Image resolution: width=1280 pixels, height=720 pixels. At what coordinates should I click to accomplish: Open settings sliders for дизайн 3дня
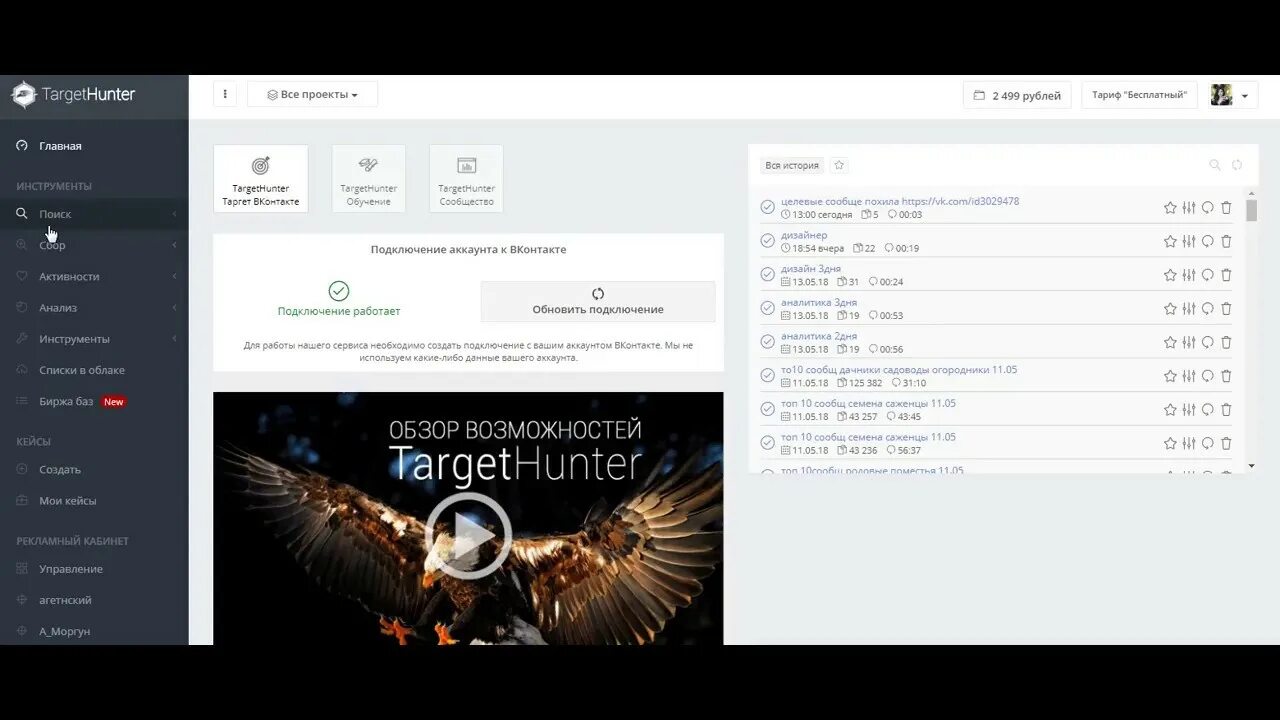click(x=1189, y=275)
